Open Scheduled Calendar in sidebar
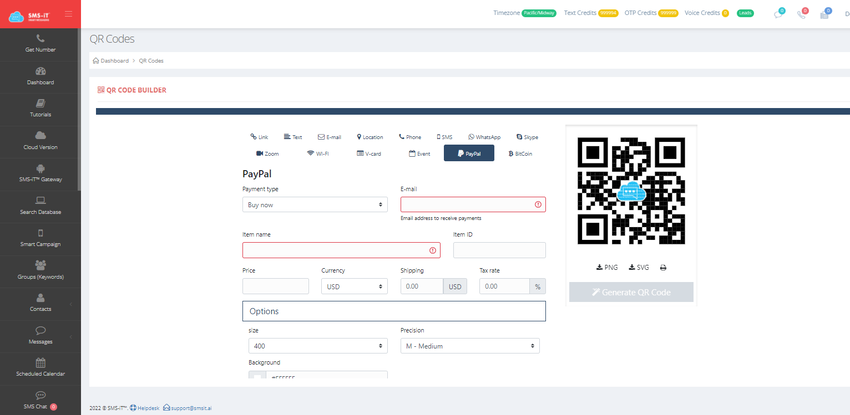This screenshot has width=850, height=415. click(x=40, y=368)
